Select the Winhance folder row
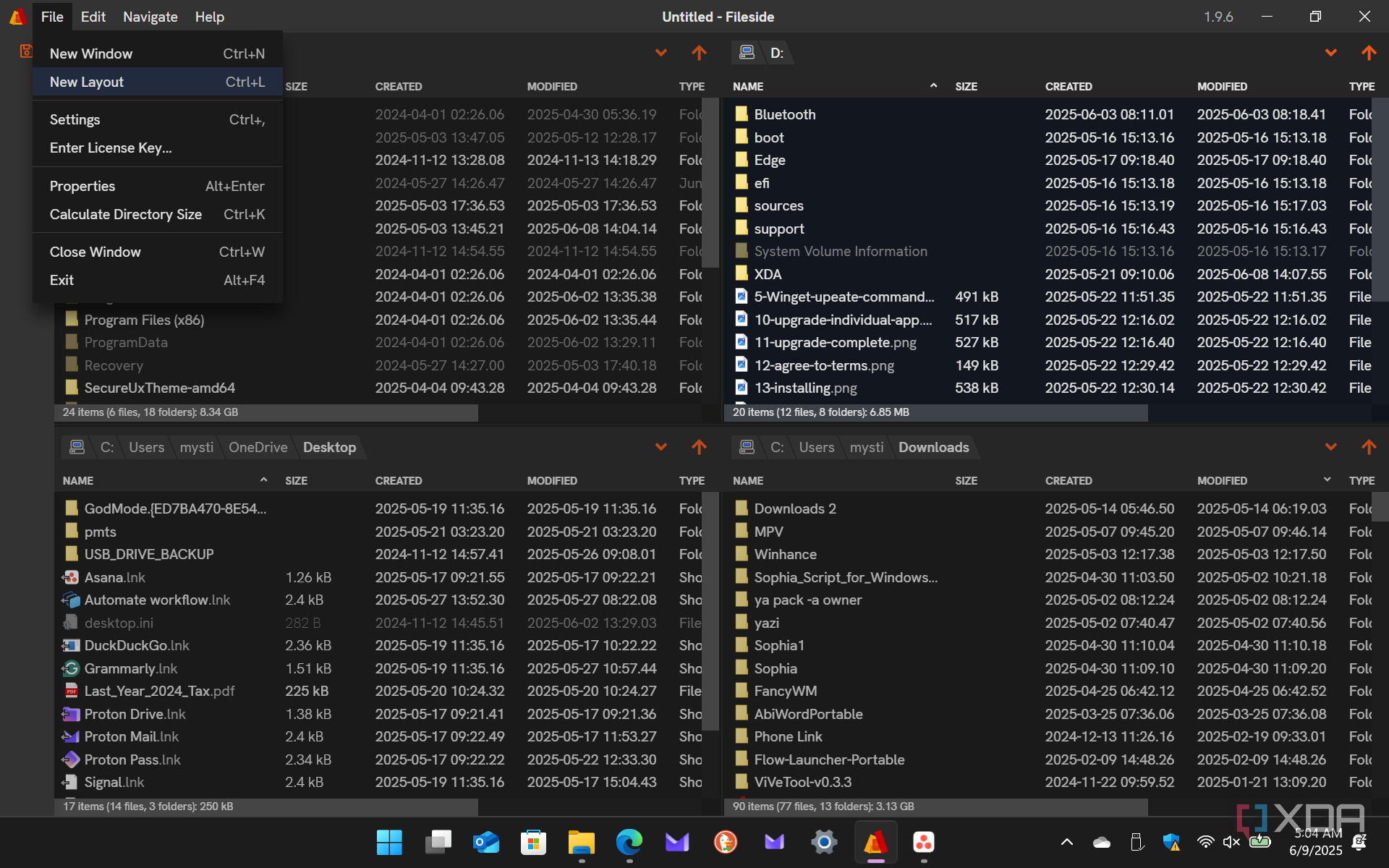Viewport: 1389px width, 868px height. 1047,554
